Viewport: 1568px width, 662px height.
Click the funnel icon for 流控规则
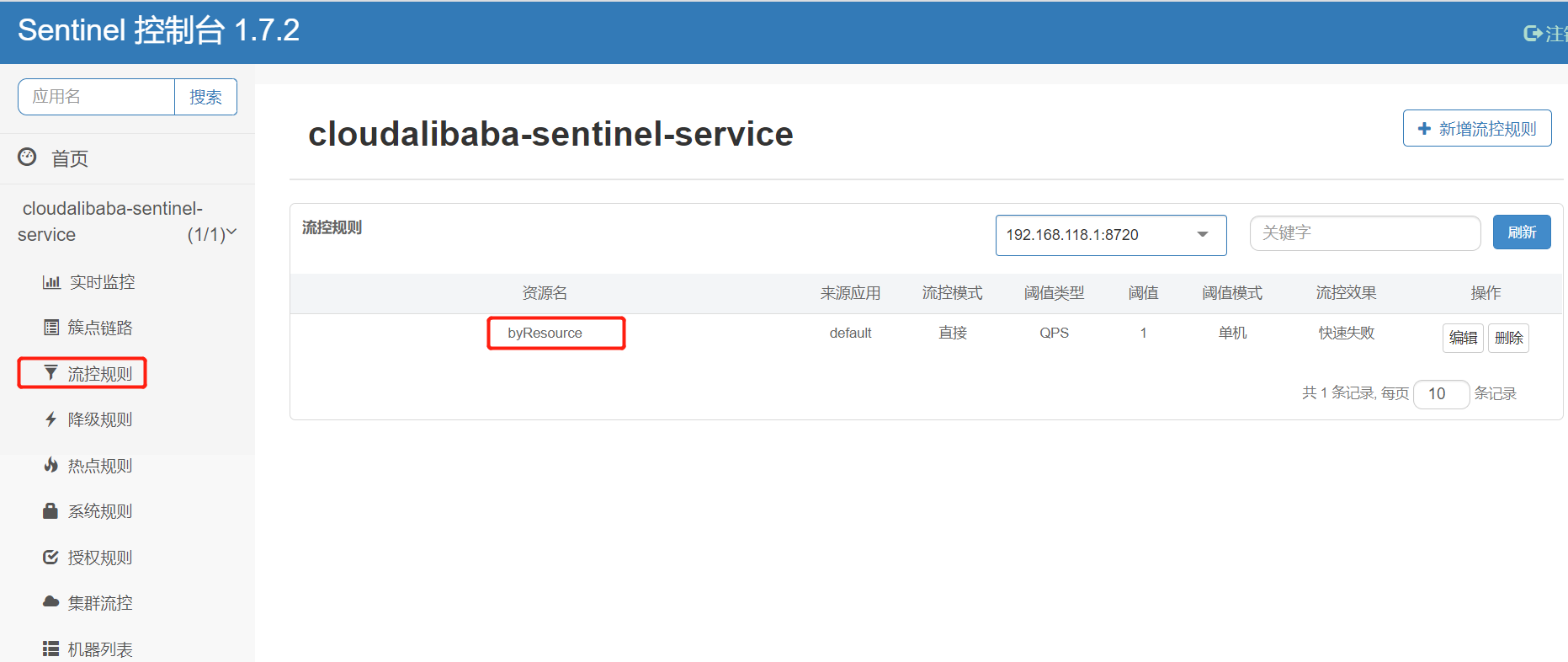tap(51, 373)
